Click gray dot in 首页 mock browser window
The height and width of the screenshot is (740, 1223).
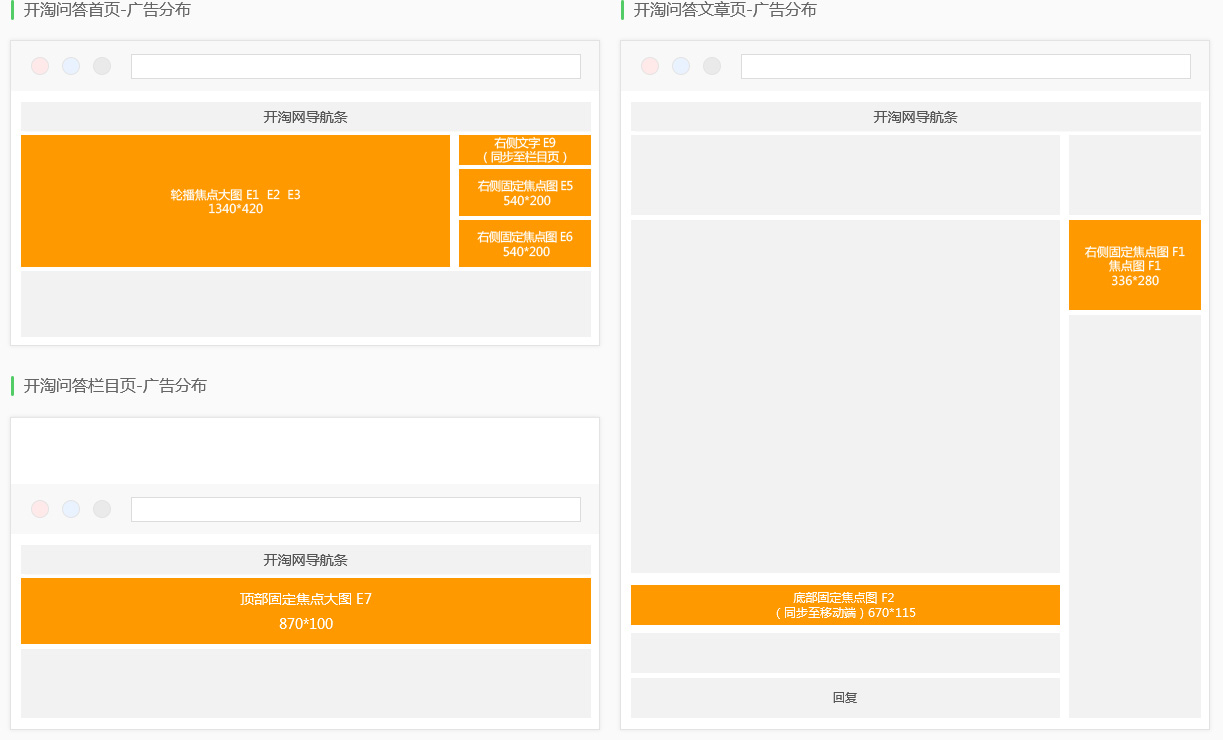coord(102,66)
